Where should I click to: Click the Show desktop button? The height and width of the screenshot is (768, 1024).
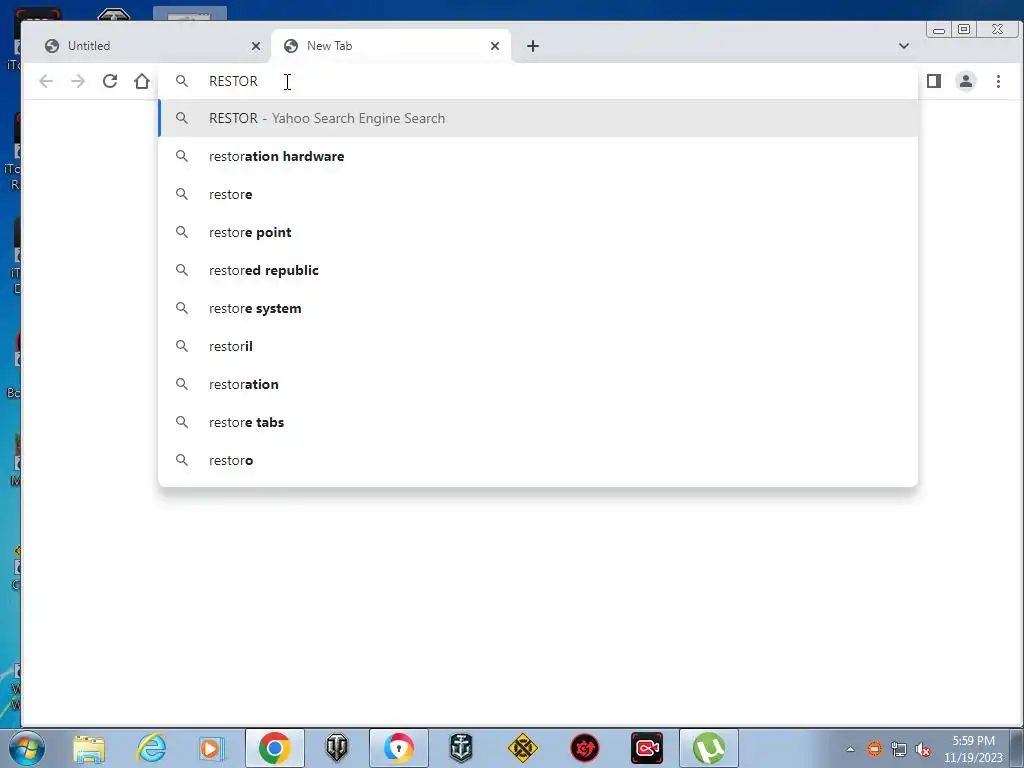point(1017,748)
